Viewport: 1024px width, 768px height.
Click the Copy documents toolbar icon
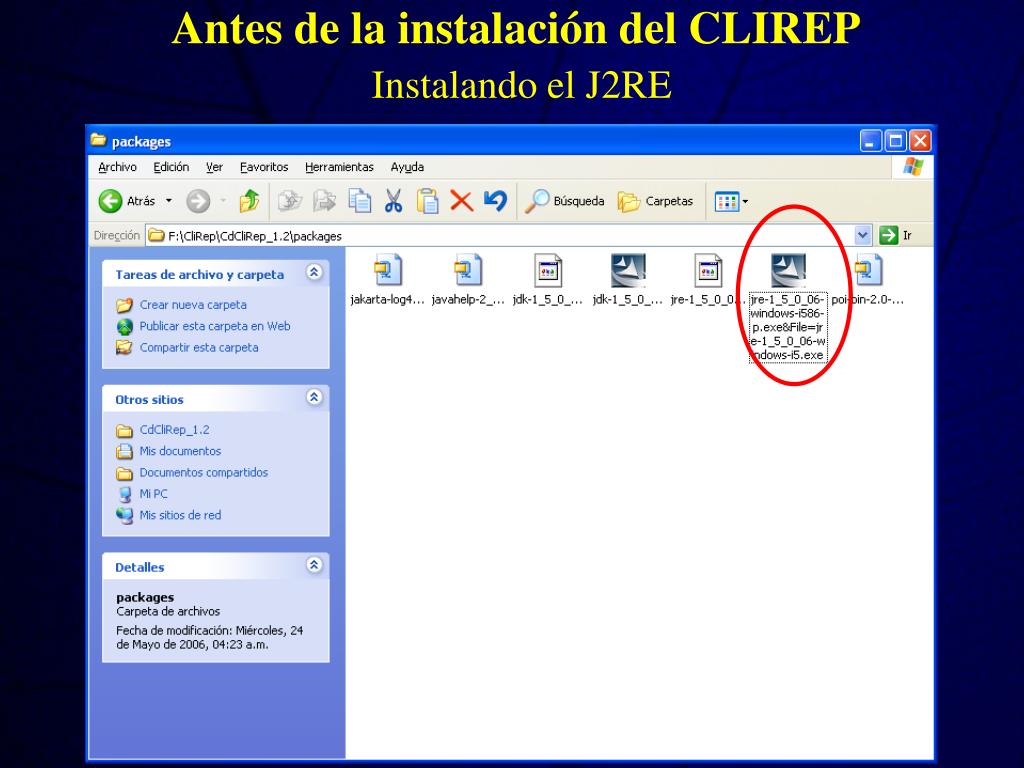pos(359,200)
